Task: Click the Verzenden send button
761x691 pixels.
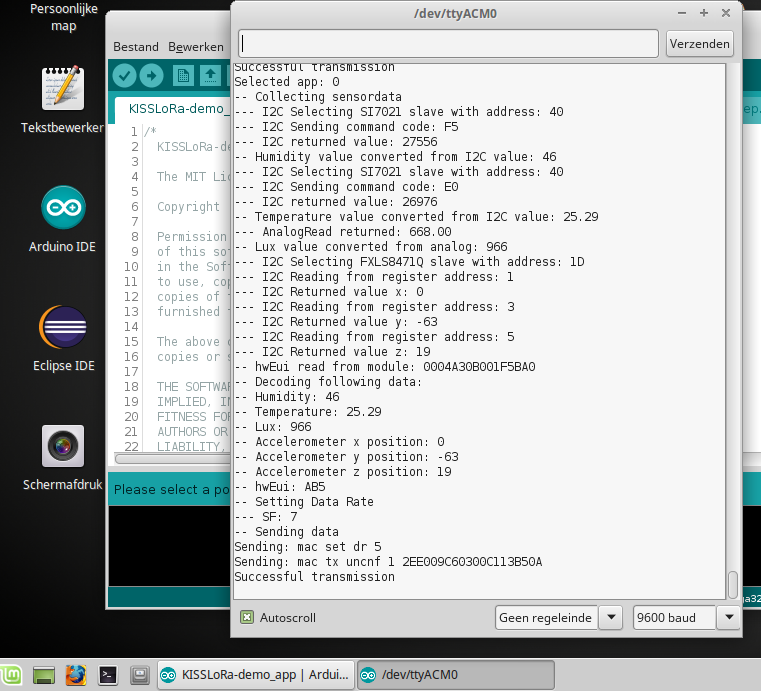Action: (699, 44)
